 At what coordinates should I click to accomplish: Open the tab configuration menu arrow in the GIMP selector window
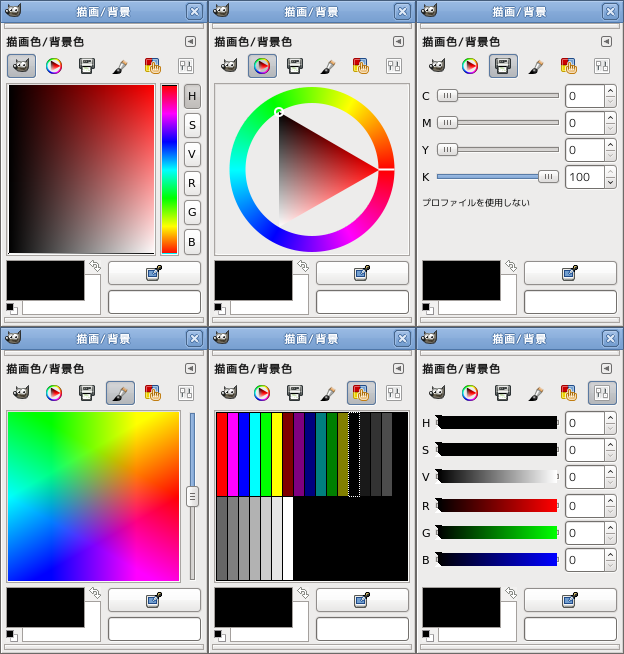[x=190, y=42]
